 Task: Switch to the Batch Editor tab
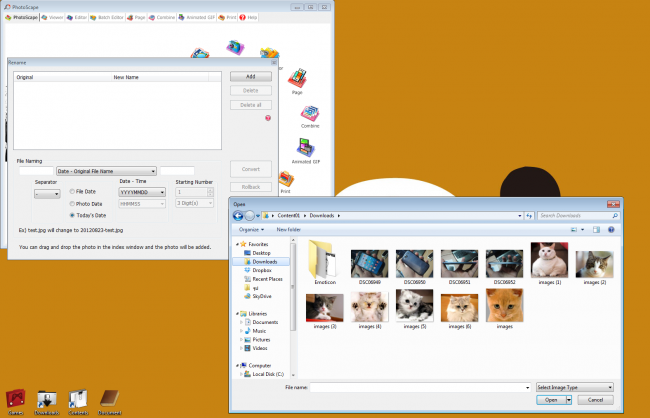click(x=107, y=17)
